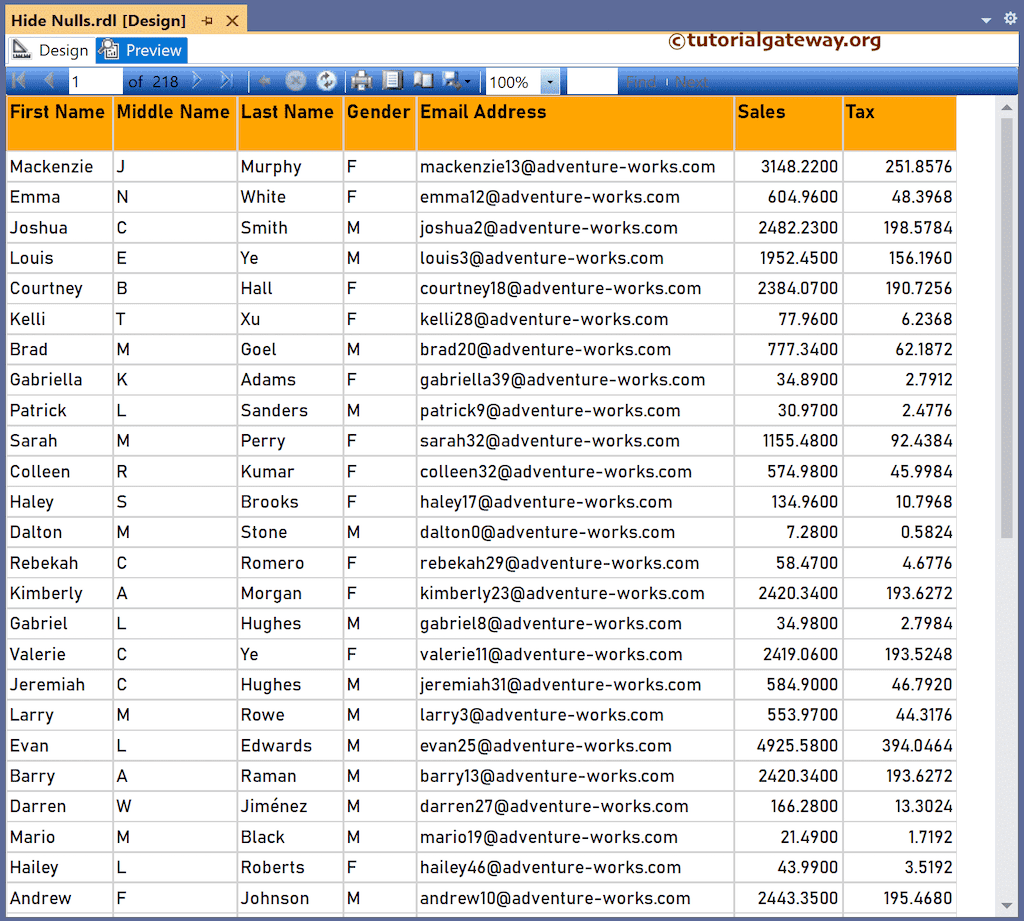Viewport: 1024px width, 921px height.
Task: Click the Stop Rendering icon
Action: [295, 81]
